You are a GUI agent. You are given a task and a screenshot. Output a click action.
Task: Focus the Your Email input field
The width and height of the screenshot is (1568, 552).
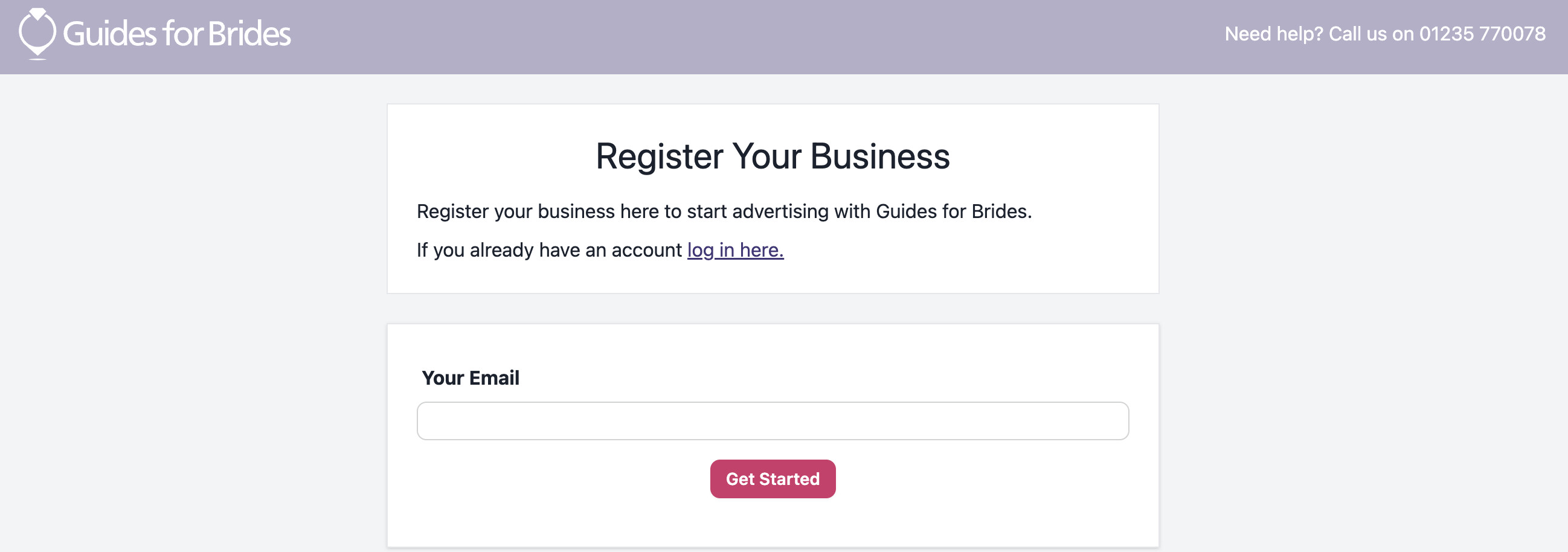click(x=773, y=420)
